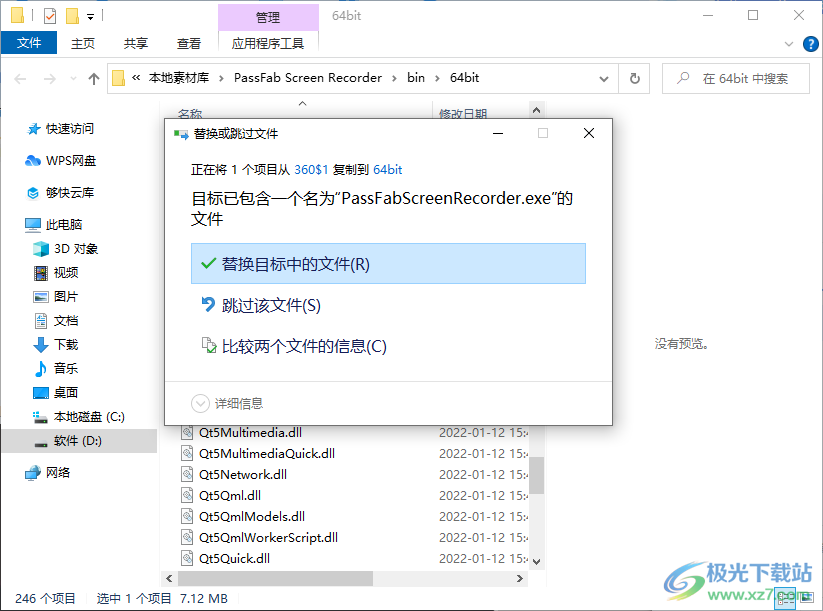The height and width of the screenshot is (611, 823).
Task: Navigate to the 本地素材库 breadcrumb
Action: click(x=179, y=78)
